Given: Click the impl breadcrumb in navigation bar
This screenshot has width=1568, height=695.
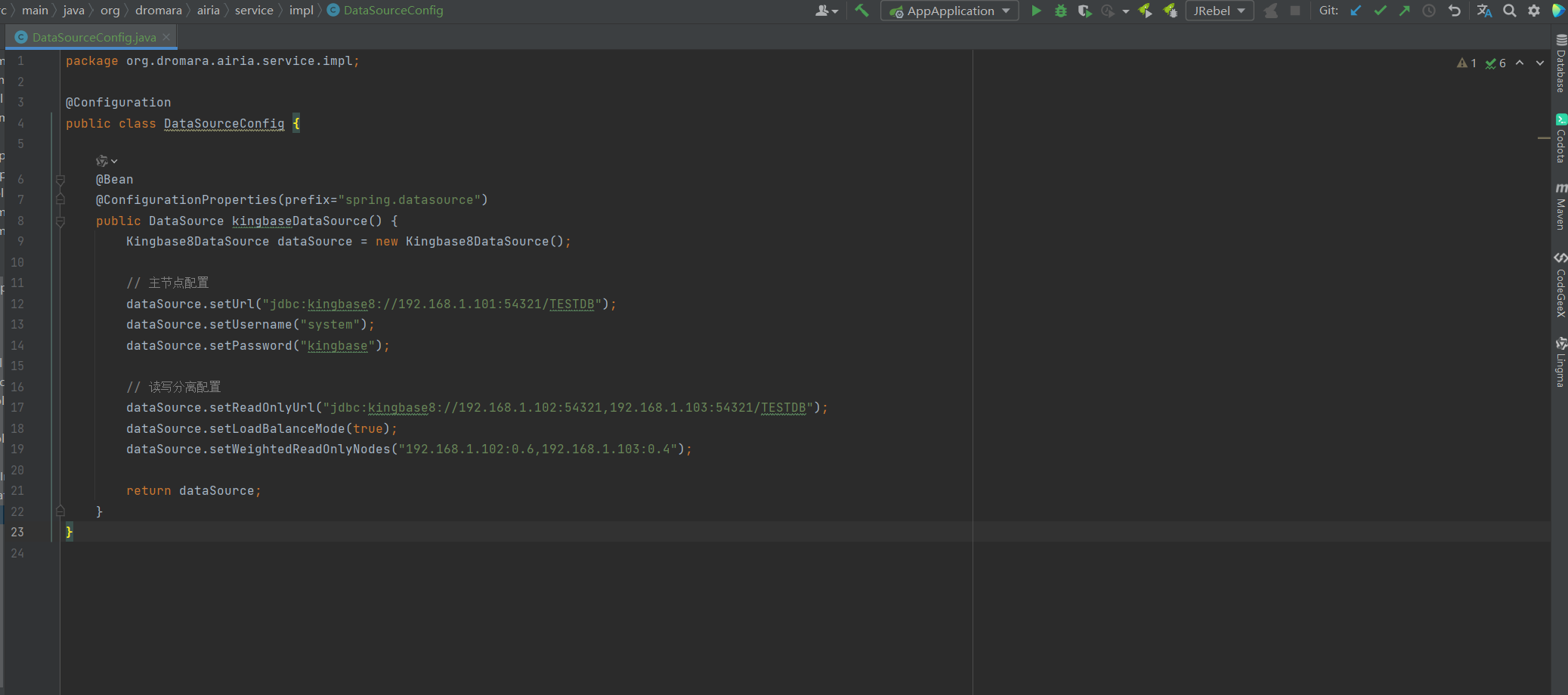Looking at the screenshot, I should tap(301, 11).
